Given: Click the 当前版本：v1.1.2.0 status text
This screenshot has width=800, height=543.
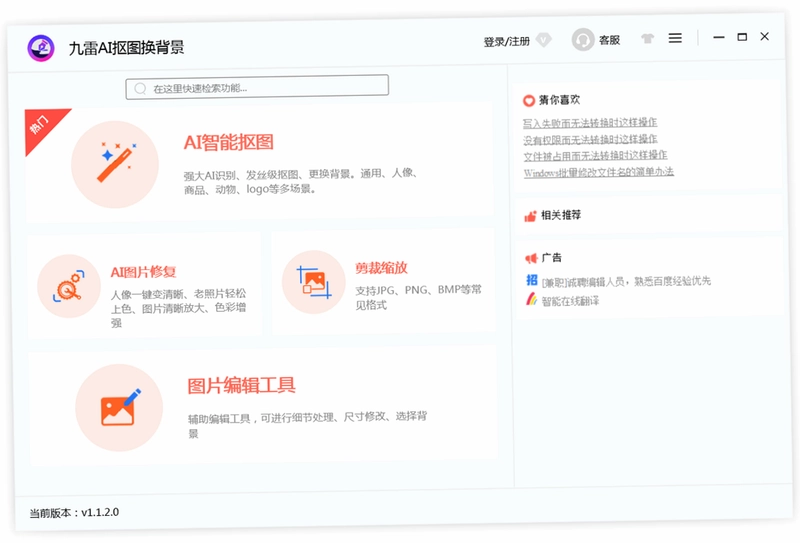Looking at the screenshot, I should click(74, 512).
